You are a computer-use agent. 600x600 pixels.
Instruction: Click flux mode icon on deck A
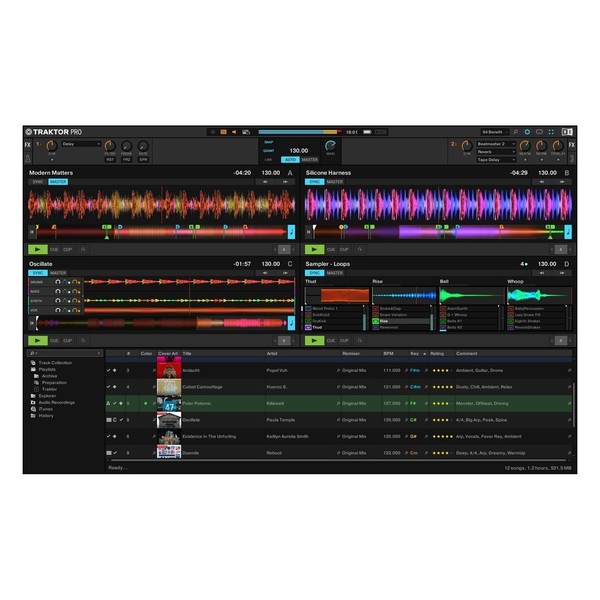click(83, 249)
